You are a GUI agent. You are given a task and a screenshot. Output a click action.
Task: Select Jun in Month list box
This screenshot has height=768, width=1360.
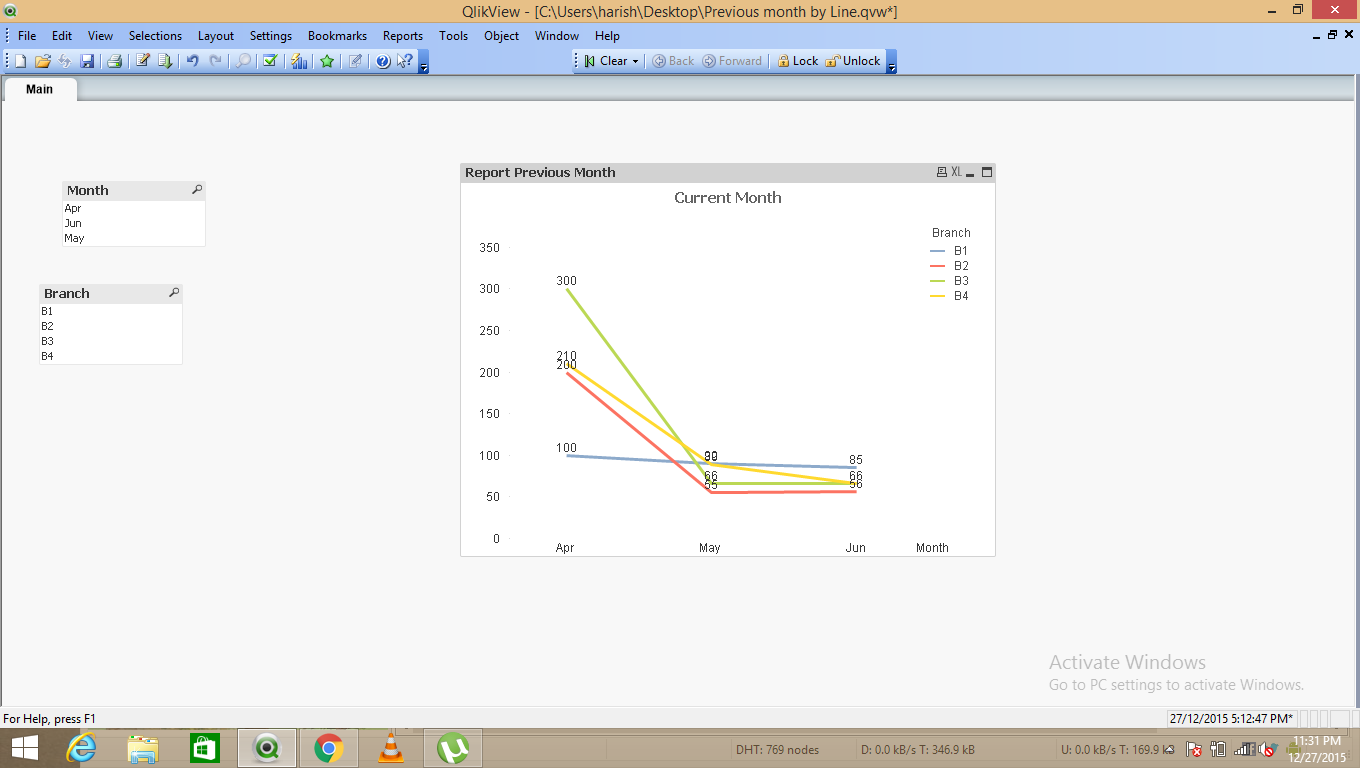point(134,223)
